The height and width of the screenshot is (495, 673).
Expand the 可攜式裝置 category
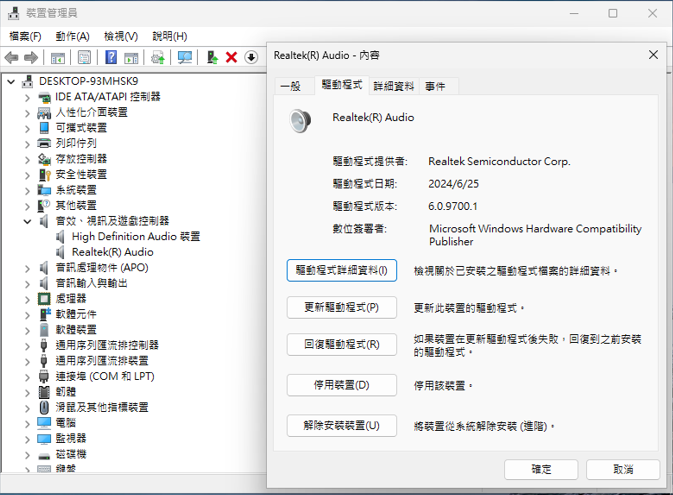(27, 128)
